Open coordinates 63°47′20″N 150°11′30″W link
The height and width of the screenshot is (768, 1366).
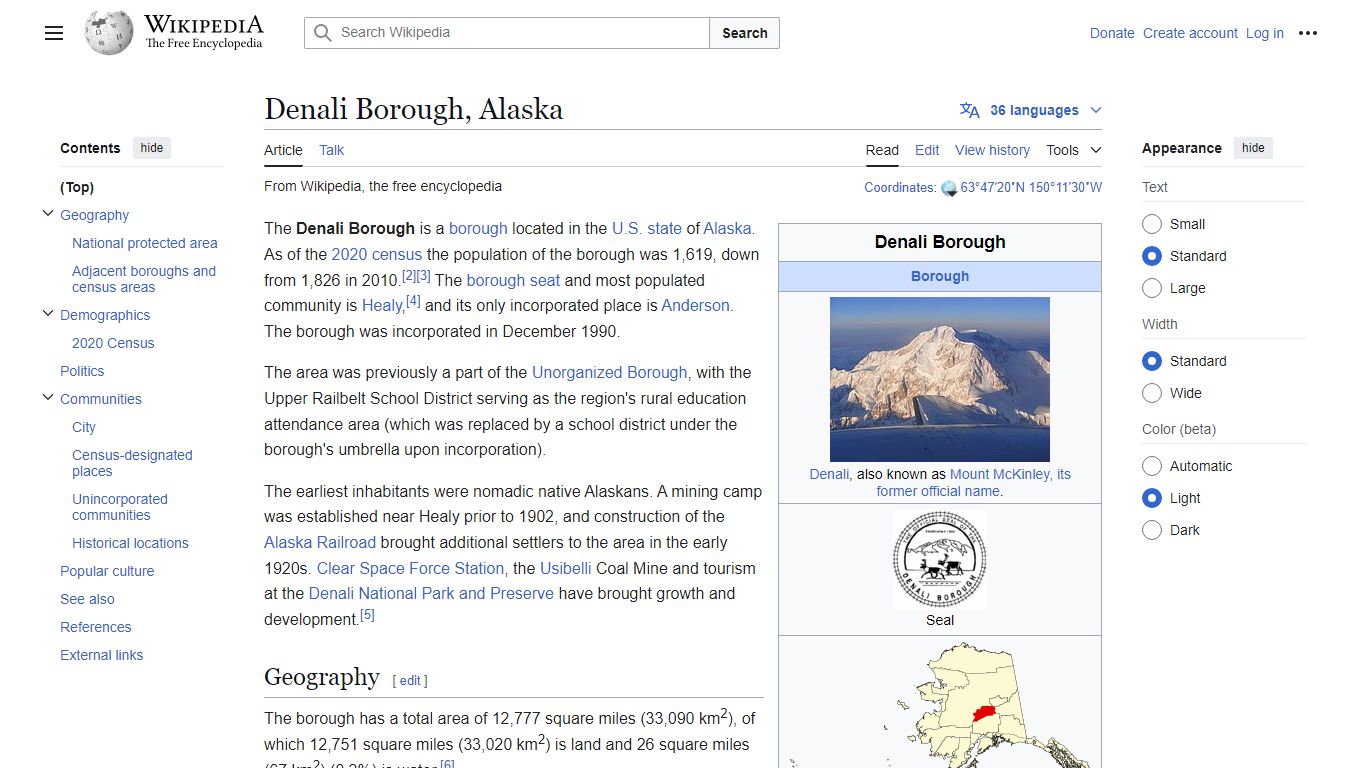[1031, 187]
